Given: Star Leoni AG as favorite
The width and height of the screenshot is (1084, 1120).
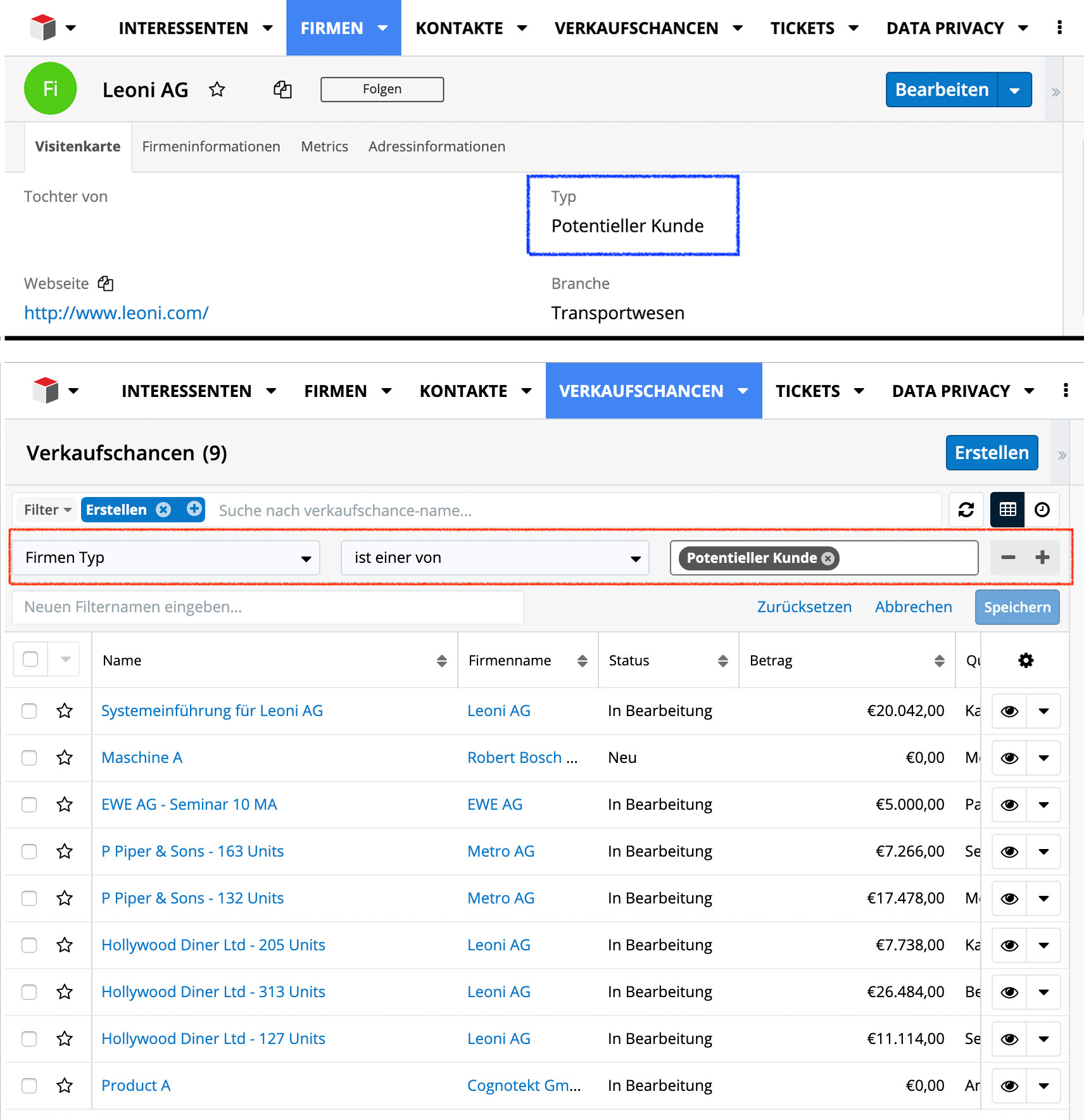Looking at the screenshot, I should point(217,89).
